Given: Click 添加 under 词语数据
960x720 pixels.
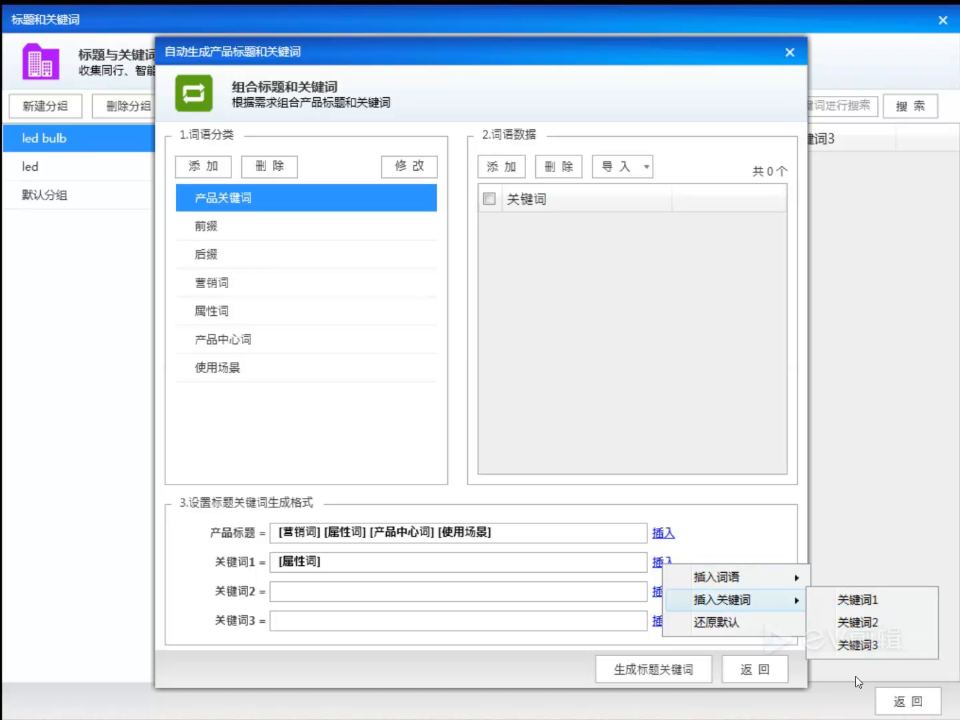Looking at the screenshot, I should pyautogui.click(x=501, y=167).
